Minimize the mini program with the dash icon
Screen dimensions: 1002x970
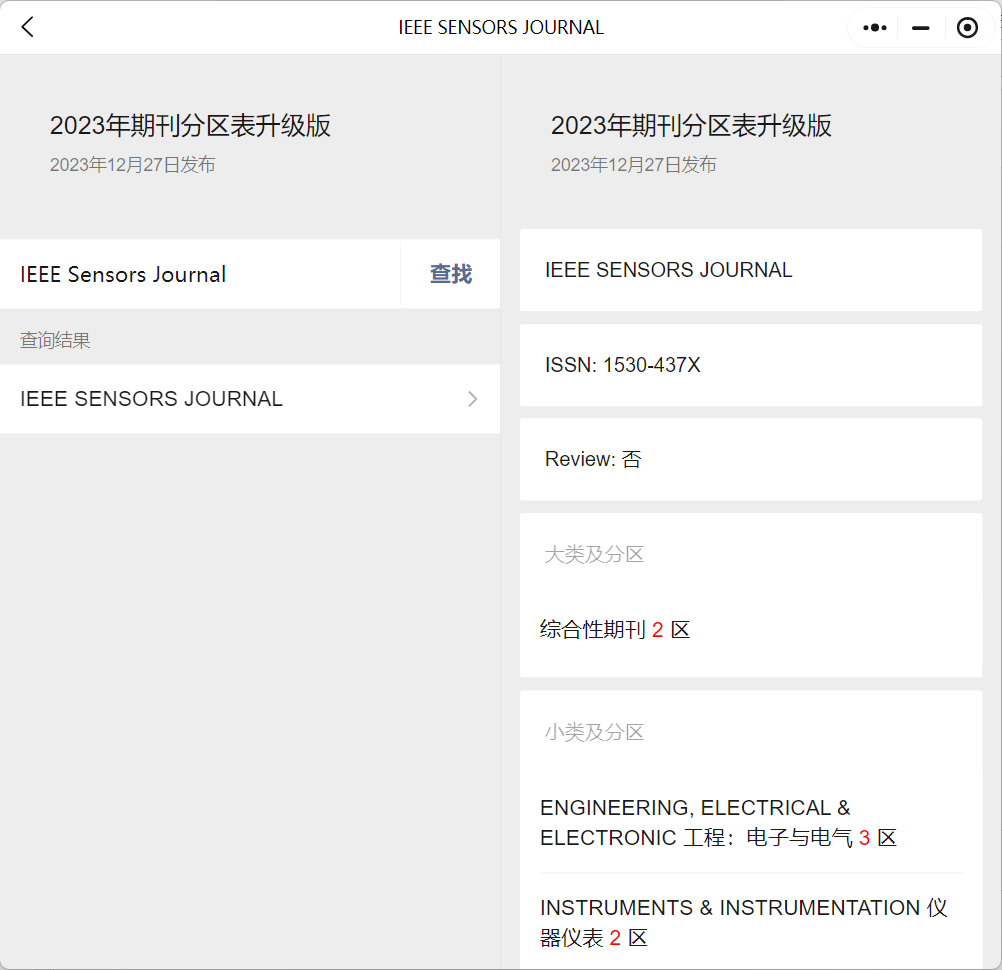coord(921,28)
